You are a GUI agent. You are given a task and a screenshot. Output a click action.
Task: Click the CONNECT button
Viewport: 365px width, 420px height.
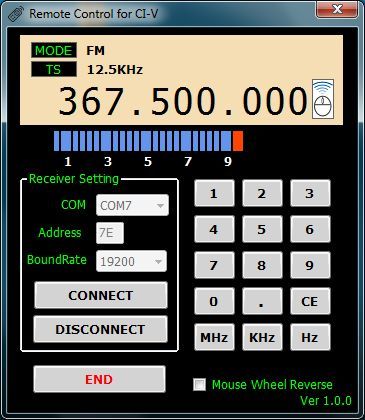point(101,295)
